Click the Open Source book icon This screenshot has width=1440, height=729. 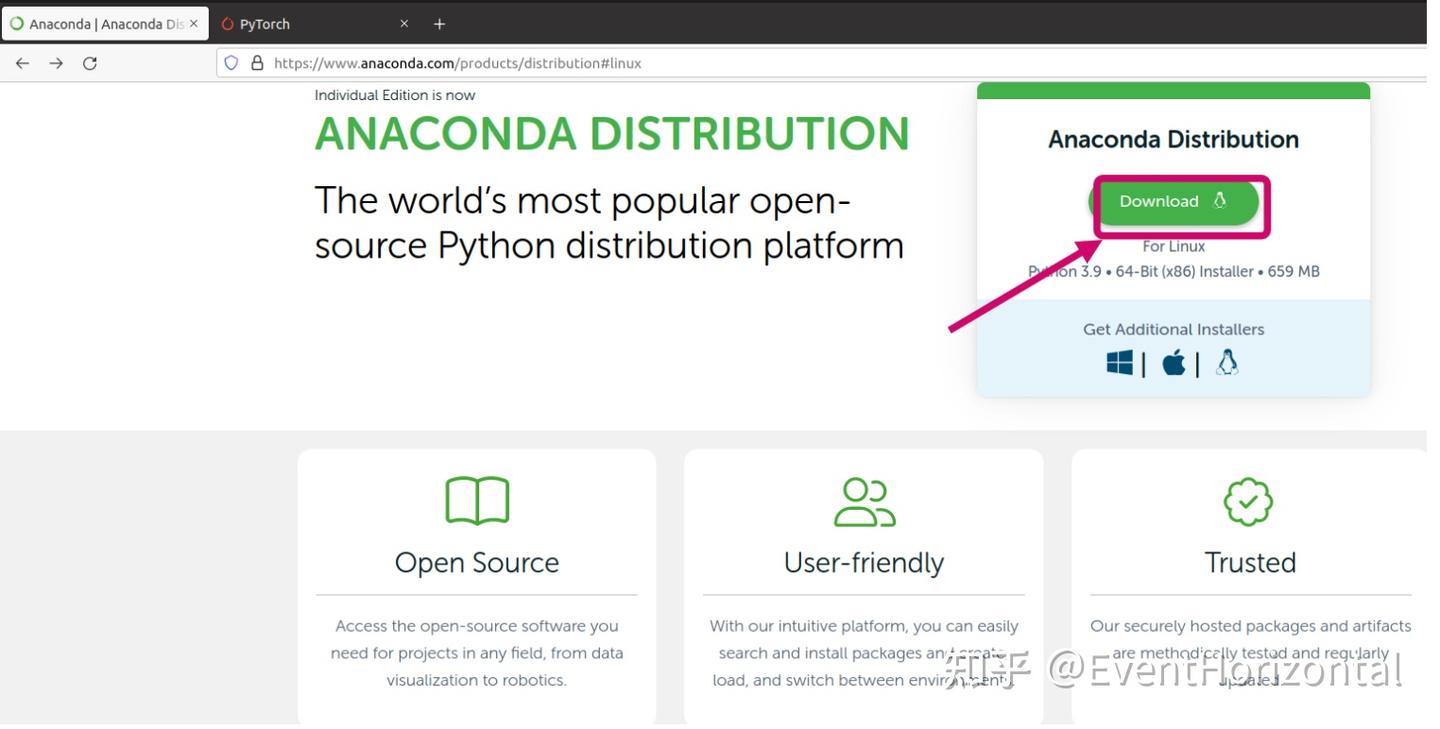coord(477,501)
